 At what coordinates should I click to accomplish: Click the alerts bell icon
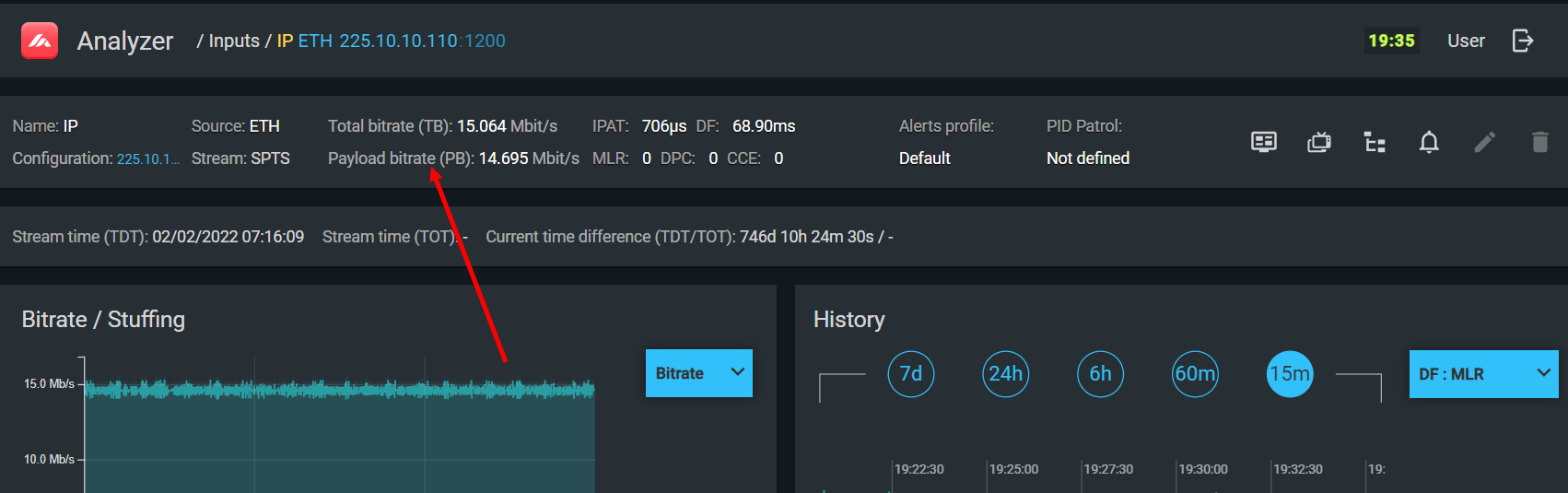(x=1429, y=142)
